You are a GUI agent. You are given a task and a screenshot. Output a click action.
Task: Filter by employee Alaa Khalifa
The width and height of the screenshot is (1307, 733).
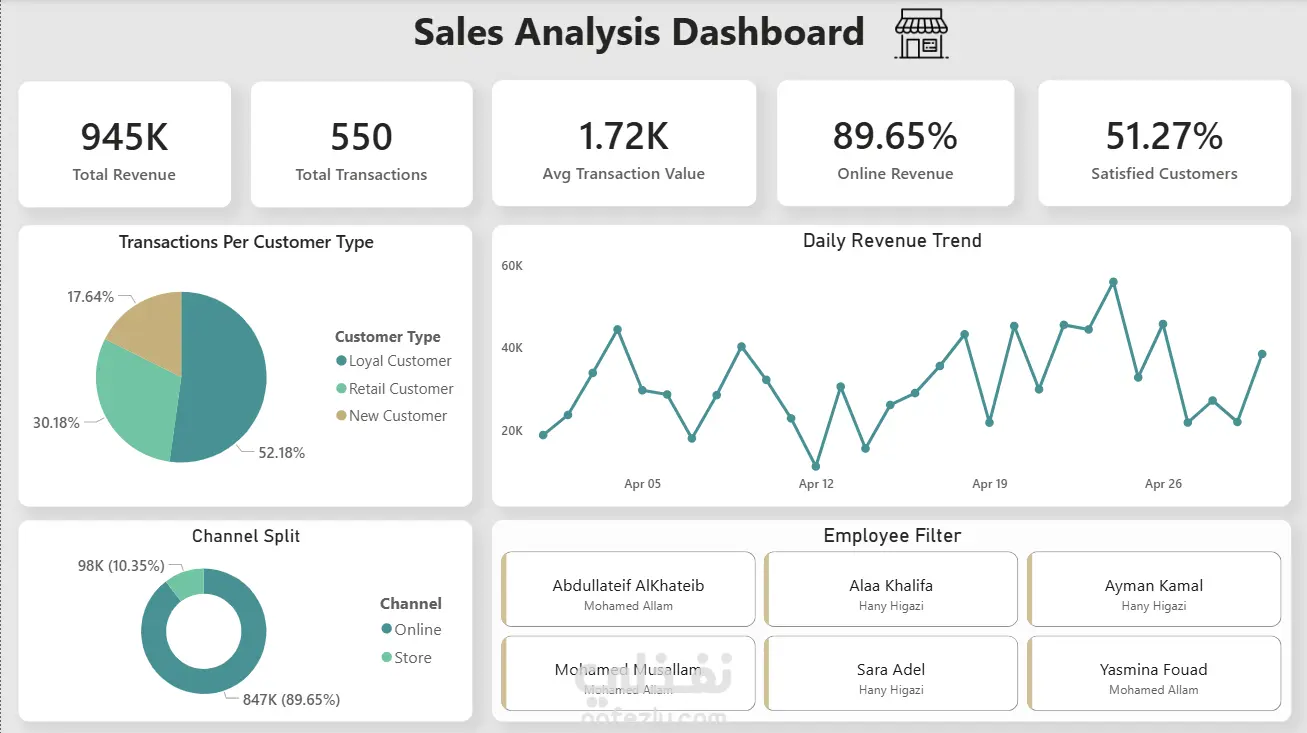click(891, 589)
